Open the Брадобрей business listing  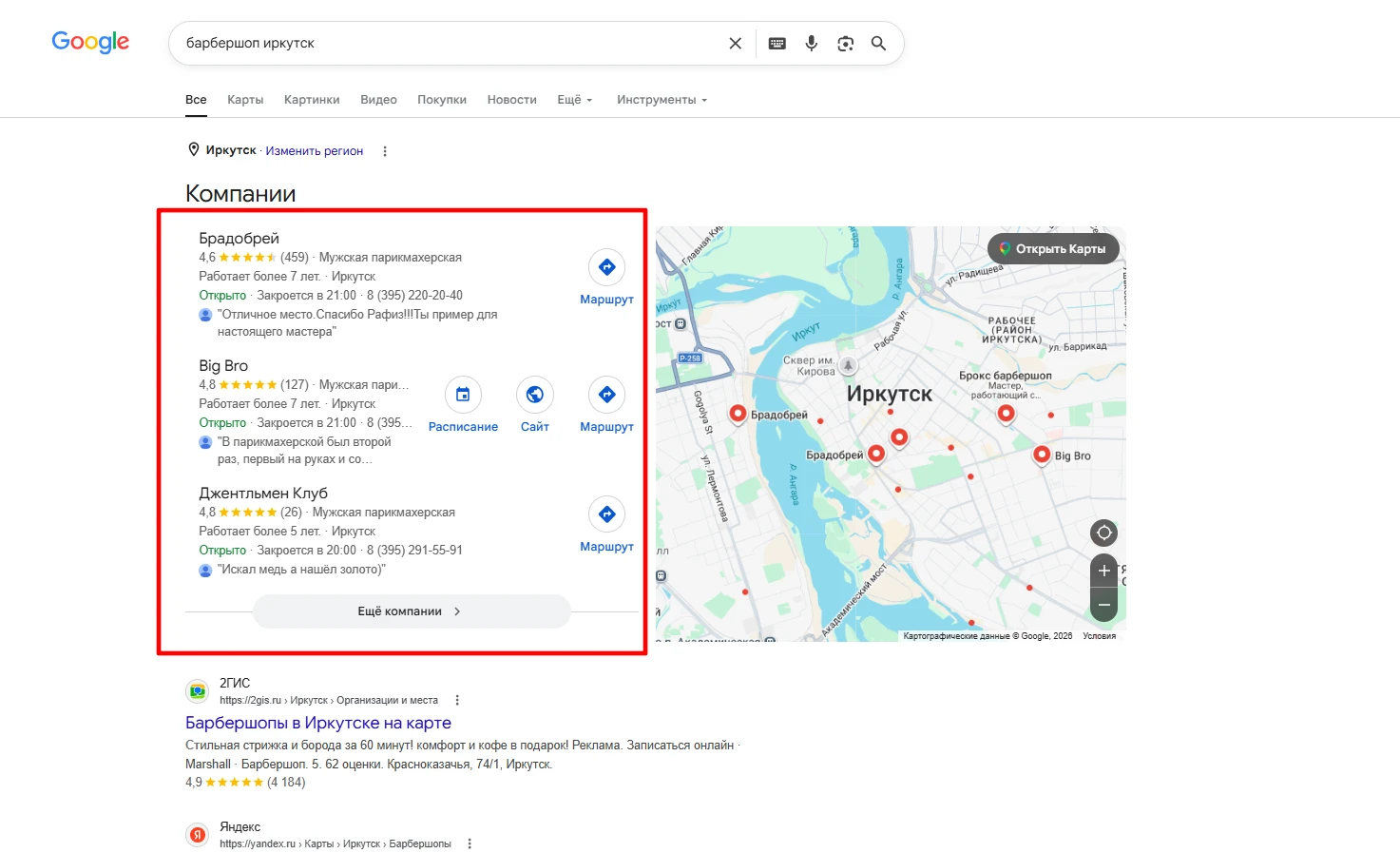(239, 238)
